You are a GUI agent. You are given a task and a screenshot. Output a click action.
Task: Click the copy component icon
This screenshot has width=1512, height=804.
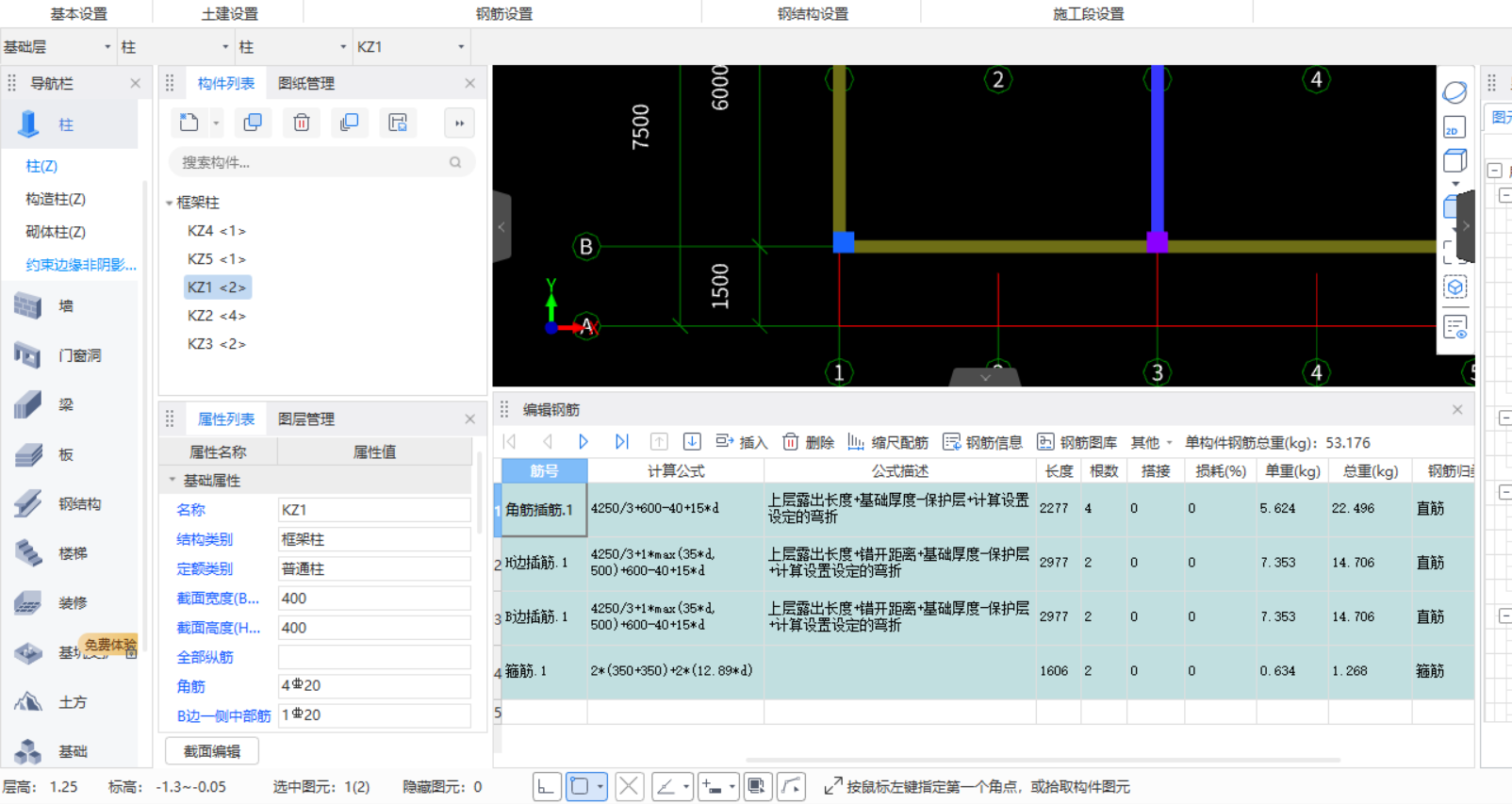coord(253,123)
